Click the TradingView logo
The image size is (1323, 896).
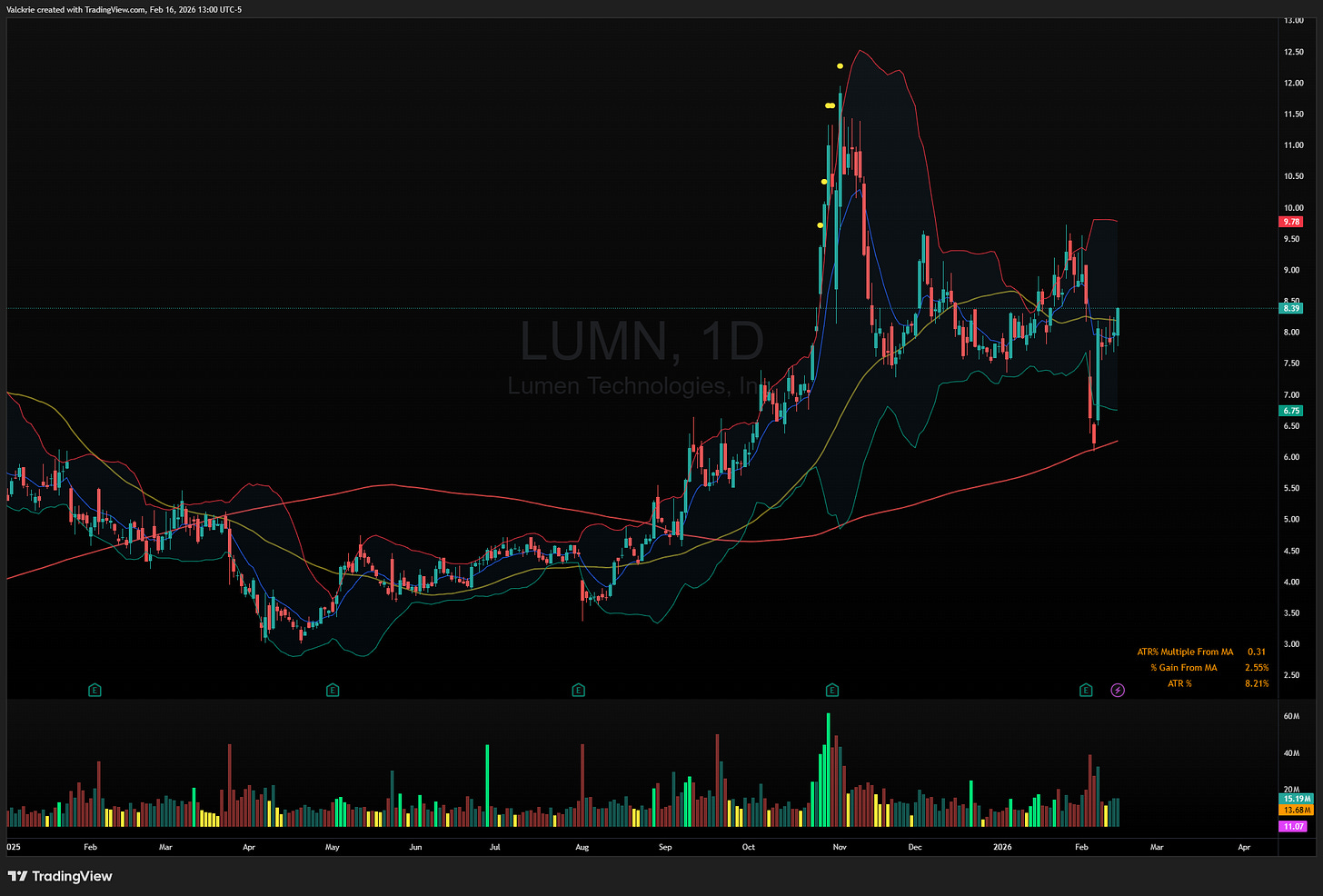(60, 876)
